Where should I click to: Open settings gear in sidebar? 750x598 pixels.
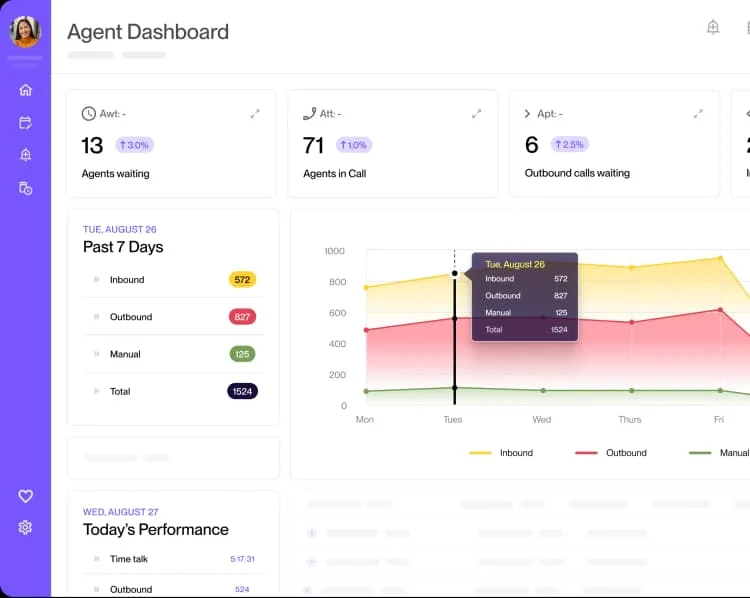pos(25,527)
